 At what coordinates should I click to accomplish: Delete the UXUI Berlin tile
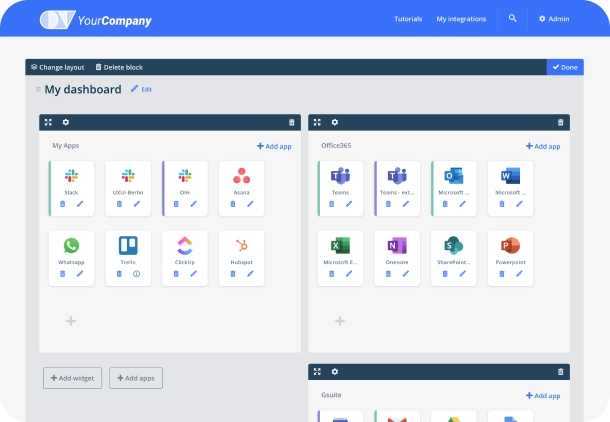pyautogui.click(x=119, y=204)
